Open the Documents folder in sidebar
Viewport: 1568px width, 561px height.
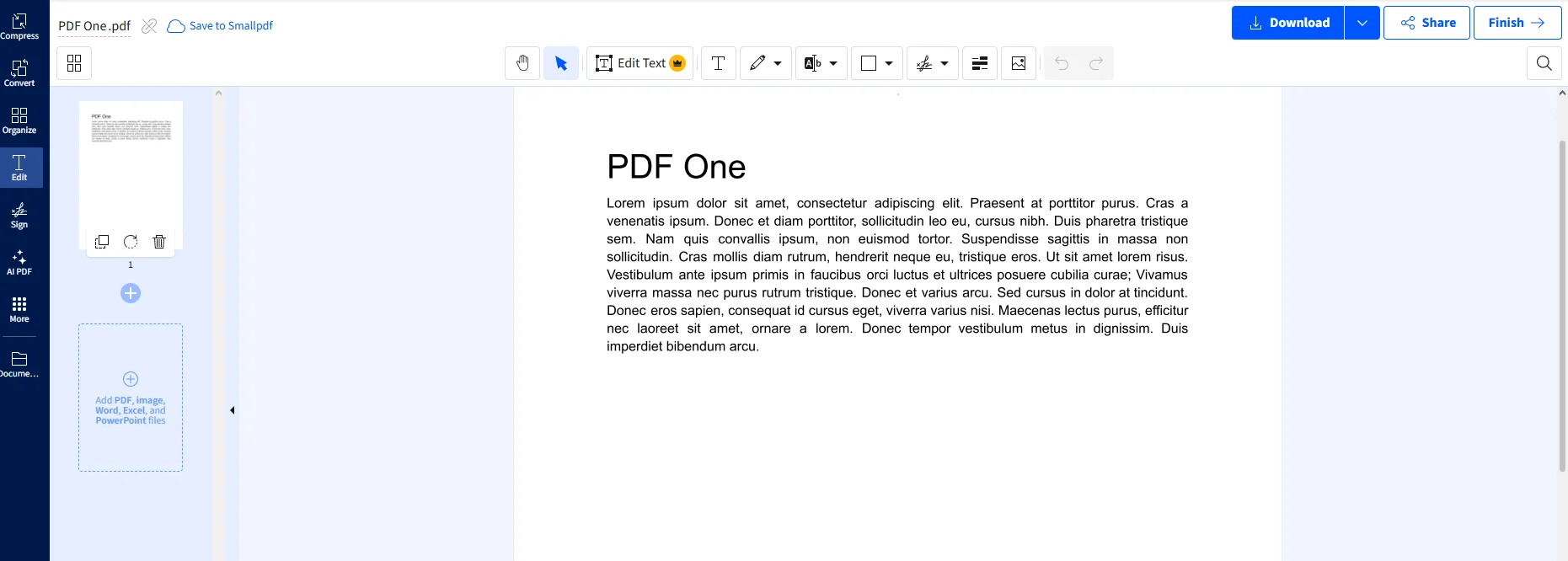point(19,365)
